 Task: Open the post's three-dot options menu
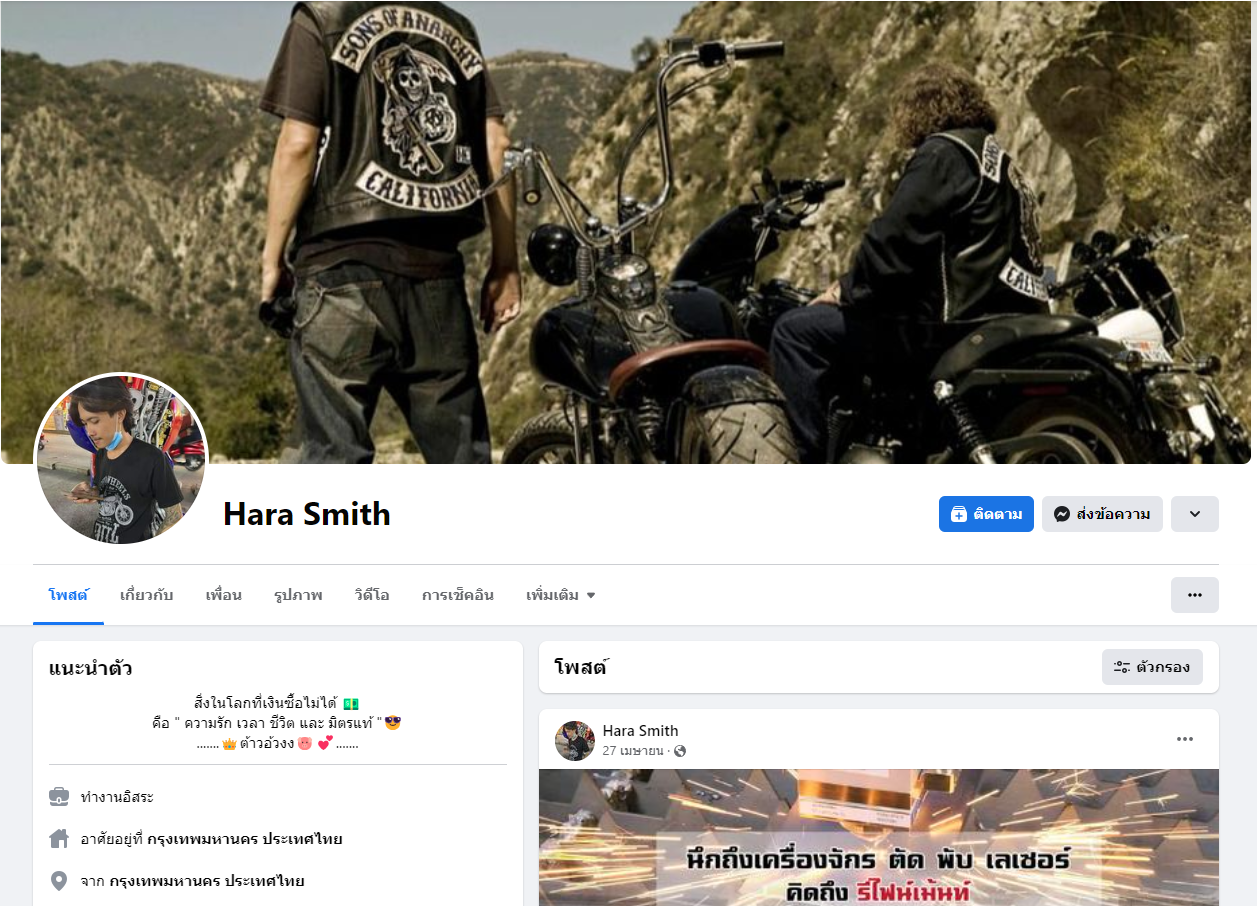1185,739
